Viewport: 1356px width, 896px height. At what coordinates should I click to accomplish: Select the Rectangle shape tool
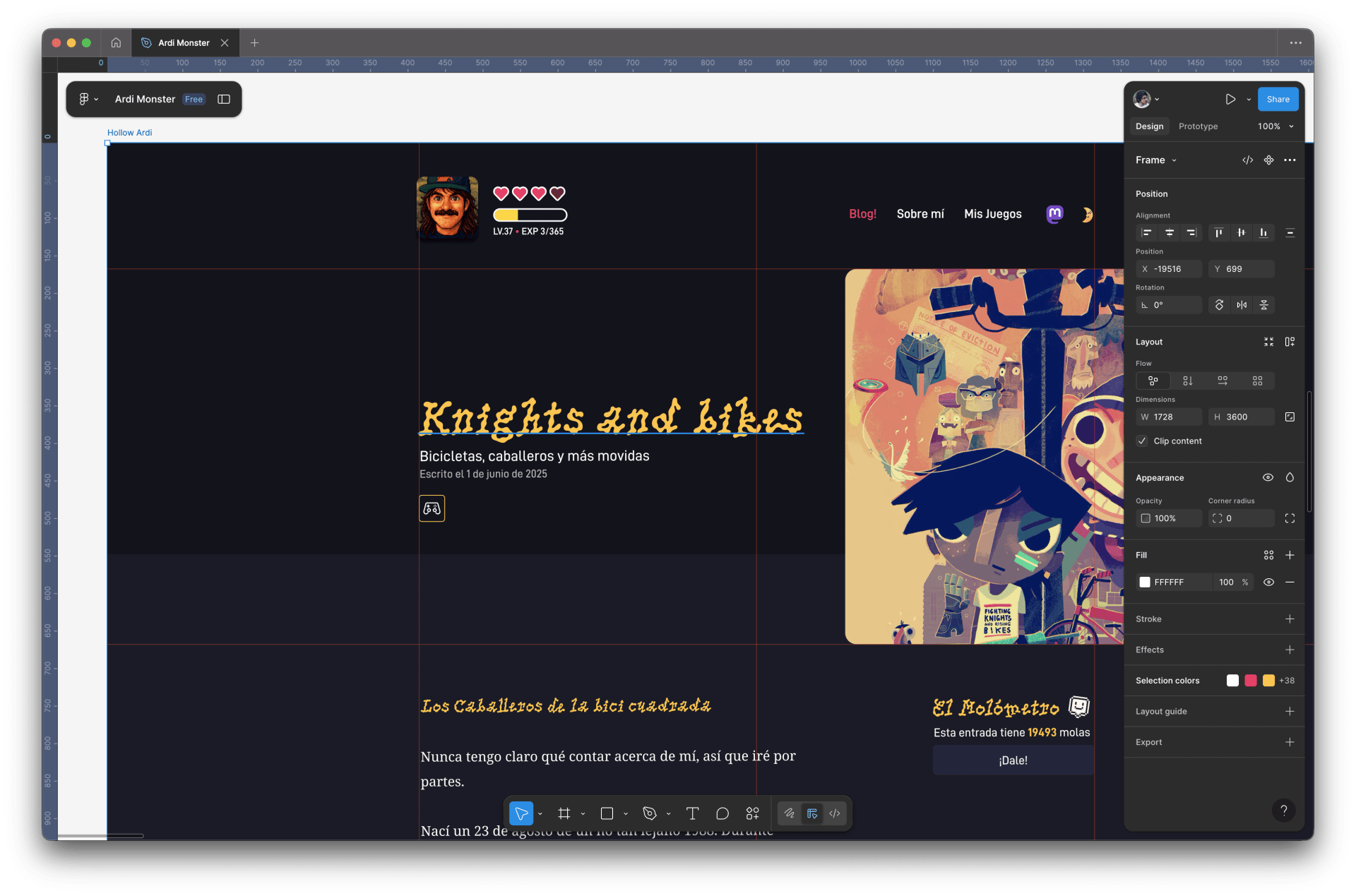(x=607, y=813)
